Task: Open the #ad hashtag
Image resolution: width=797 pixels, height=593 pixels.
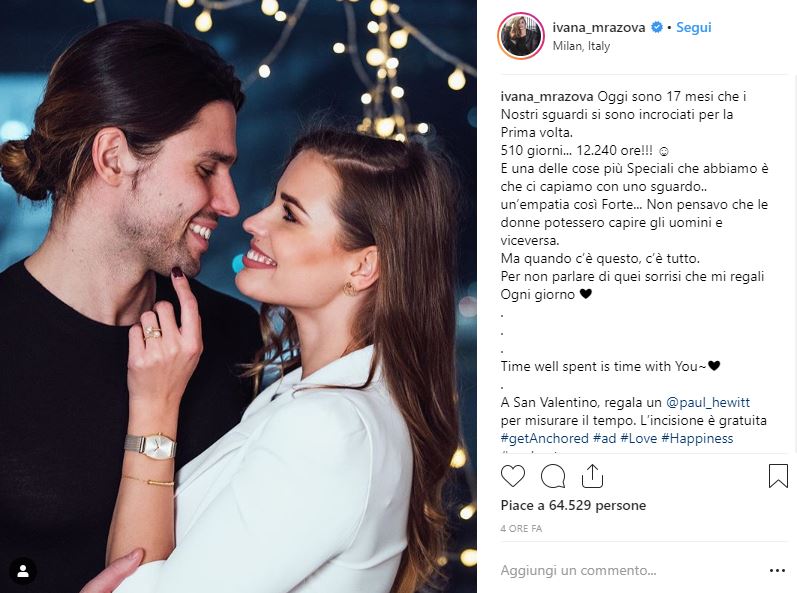Action: pyautogui.click(x=604, y=439)
